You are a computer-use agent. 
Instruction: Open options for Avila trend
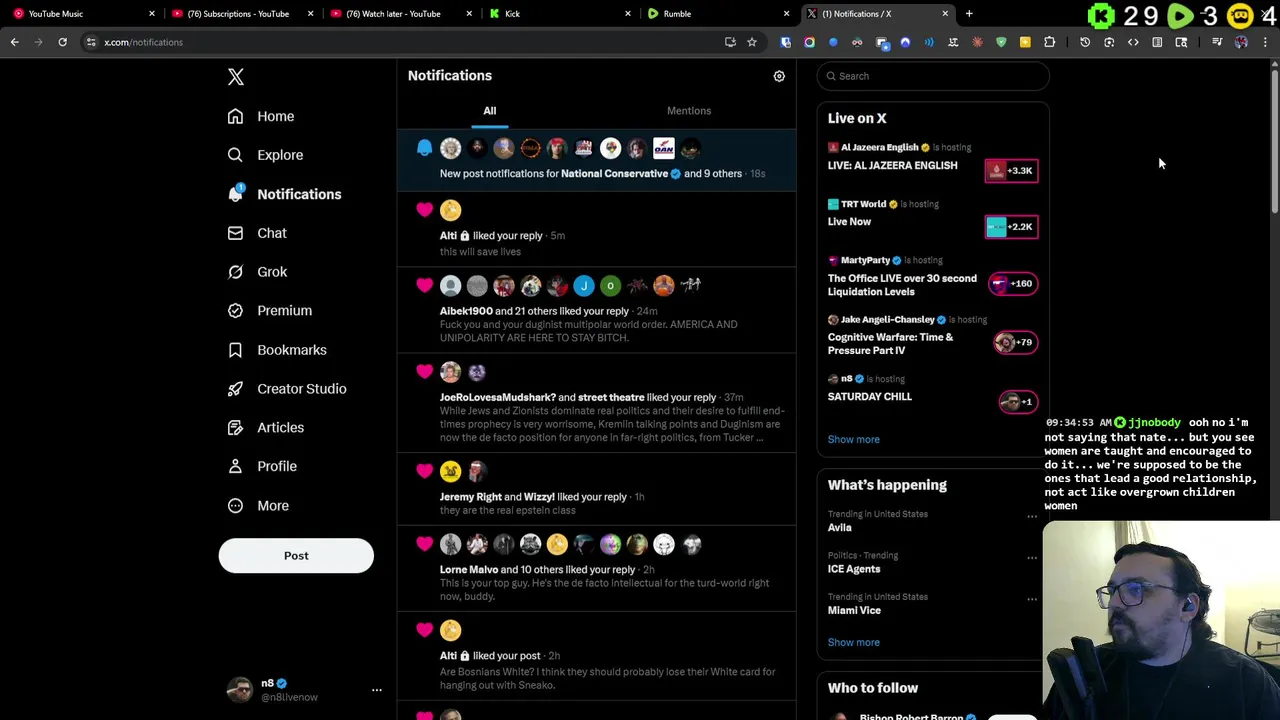click(x=1032, y=517)
